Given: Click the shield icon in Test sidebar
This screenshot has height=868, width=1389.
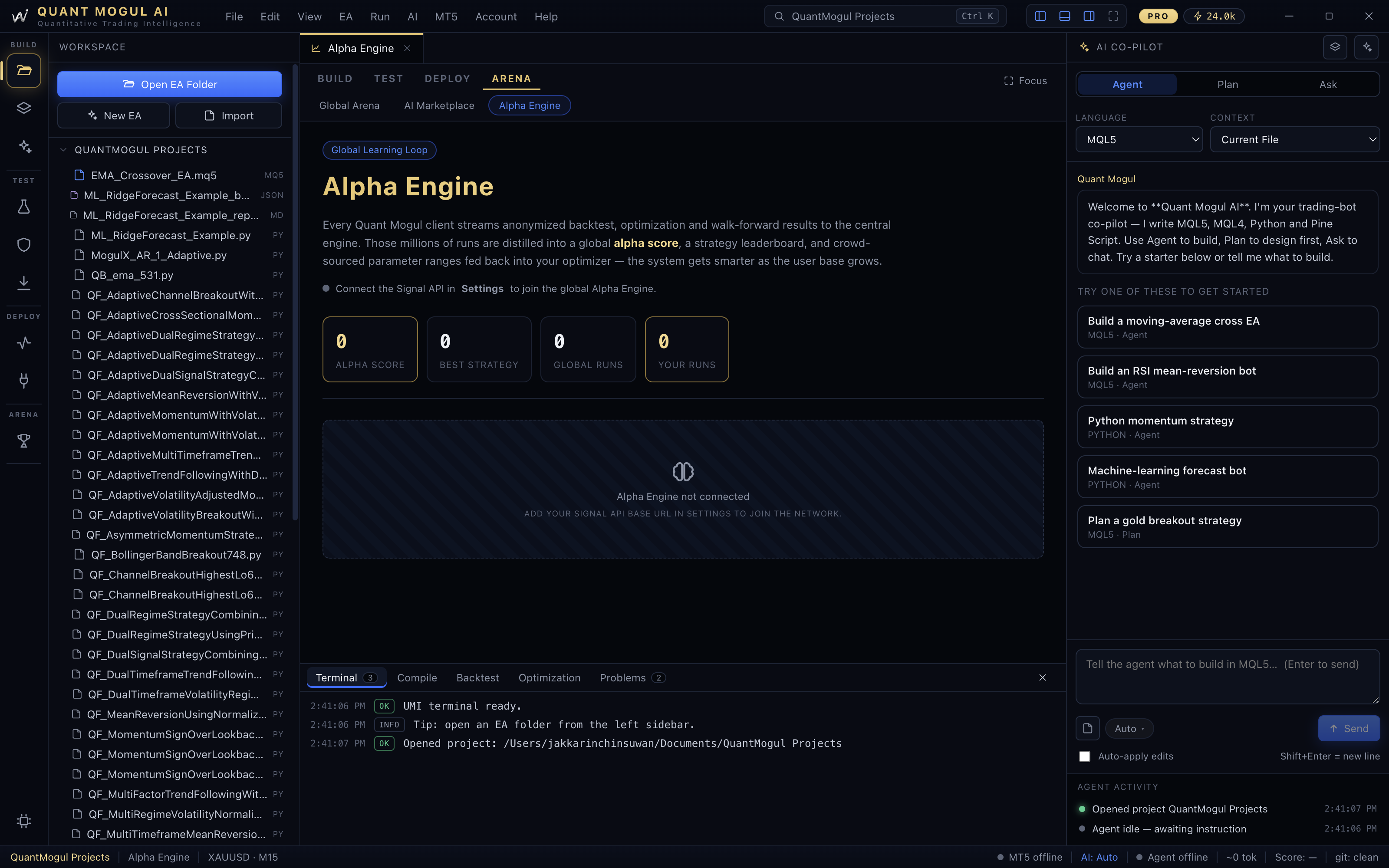Looking at the screenshot, I should pyautogui.click(x=23, y=244).
